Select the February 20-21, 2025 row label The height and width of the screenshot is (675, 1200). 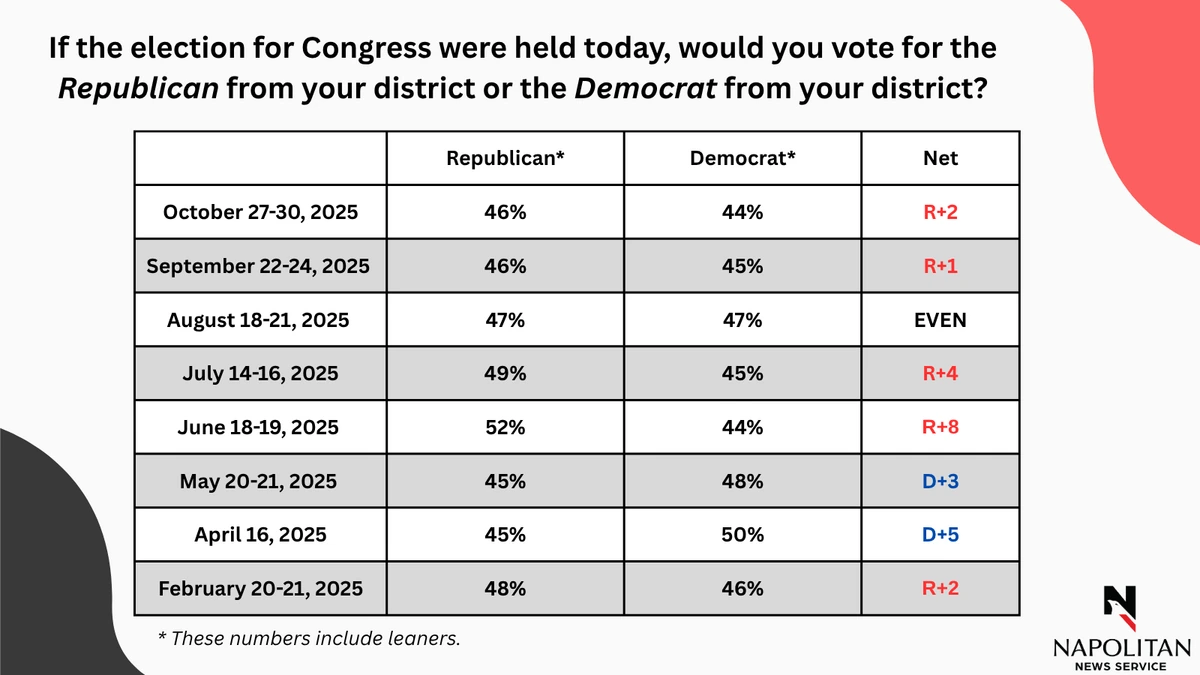click(x=259, y=589)
